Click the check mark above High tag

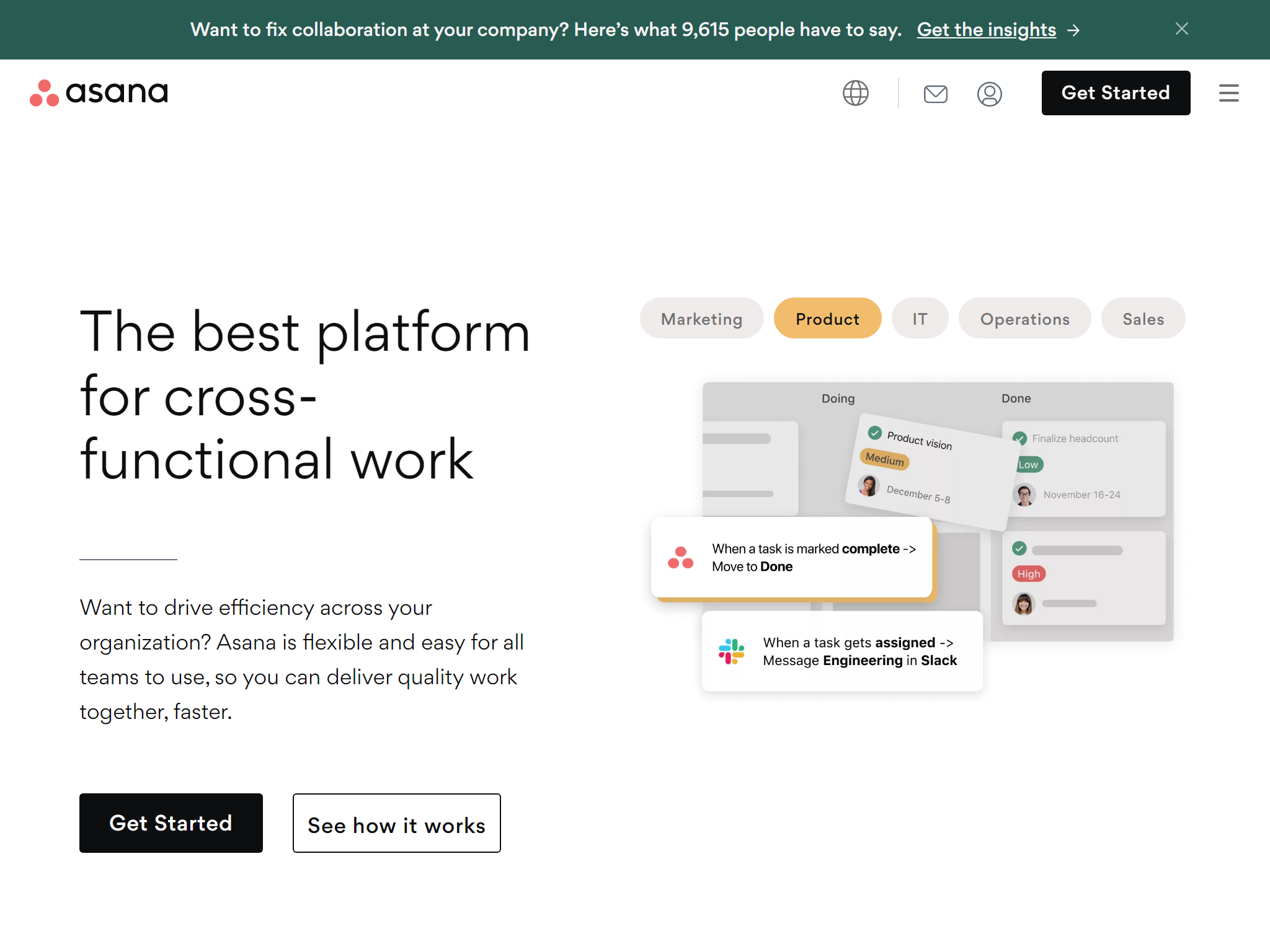coord(1019,549)
